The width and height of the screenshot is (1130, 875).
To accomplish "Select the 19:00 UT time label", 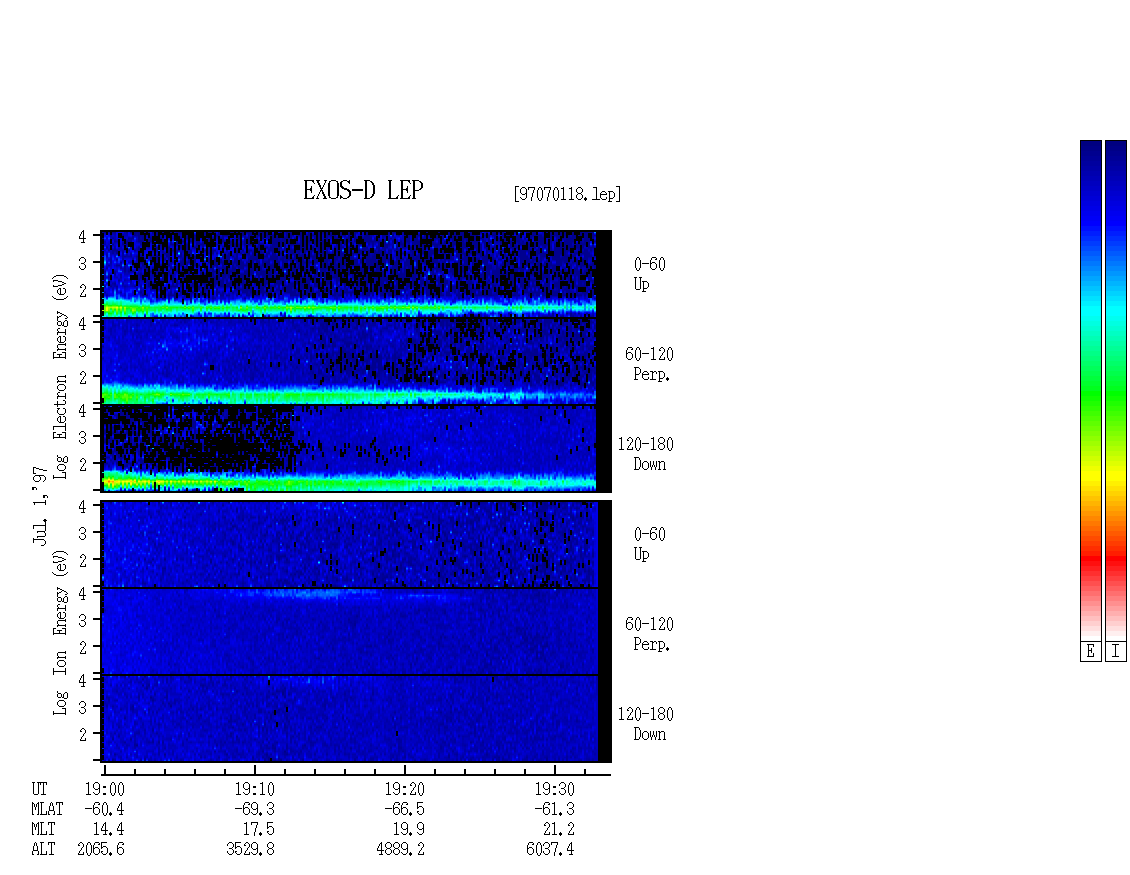I will click(104, 789).
